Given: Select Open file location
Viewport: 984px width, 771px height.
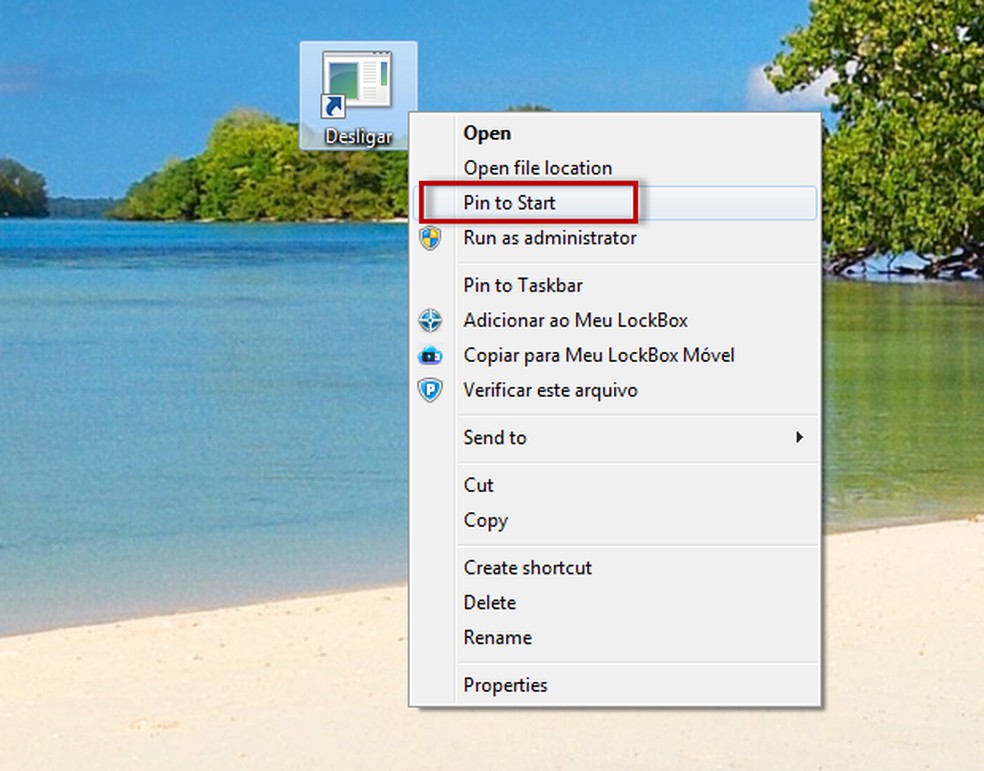Looking at the screenshot, I should (x=537, y=167).
